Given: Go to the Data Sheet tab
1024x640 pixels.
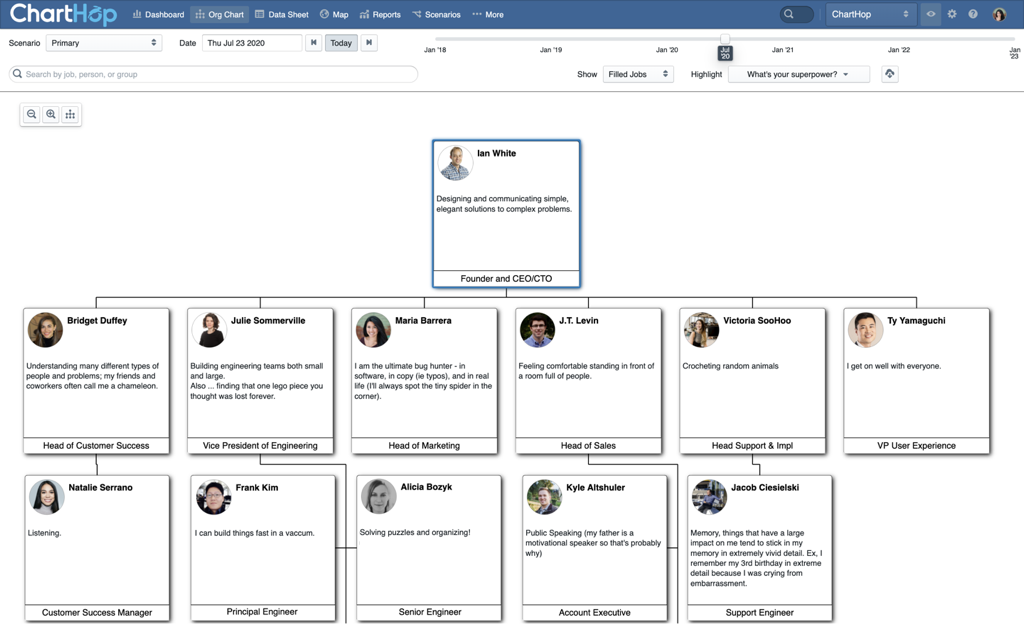Looking at the screenshot, I should pyautogui.click(x=281, y=15).
